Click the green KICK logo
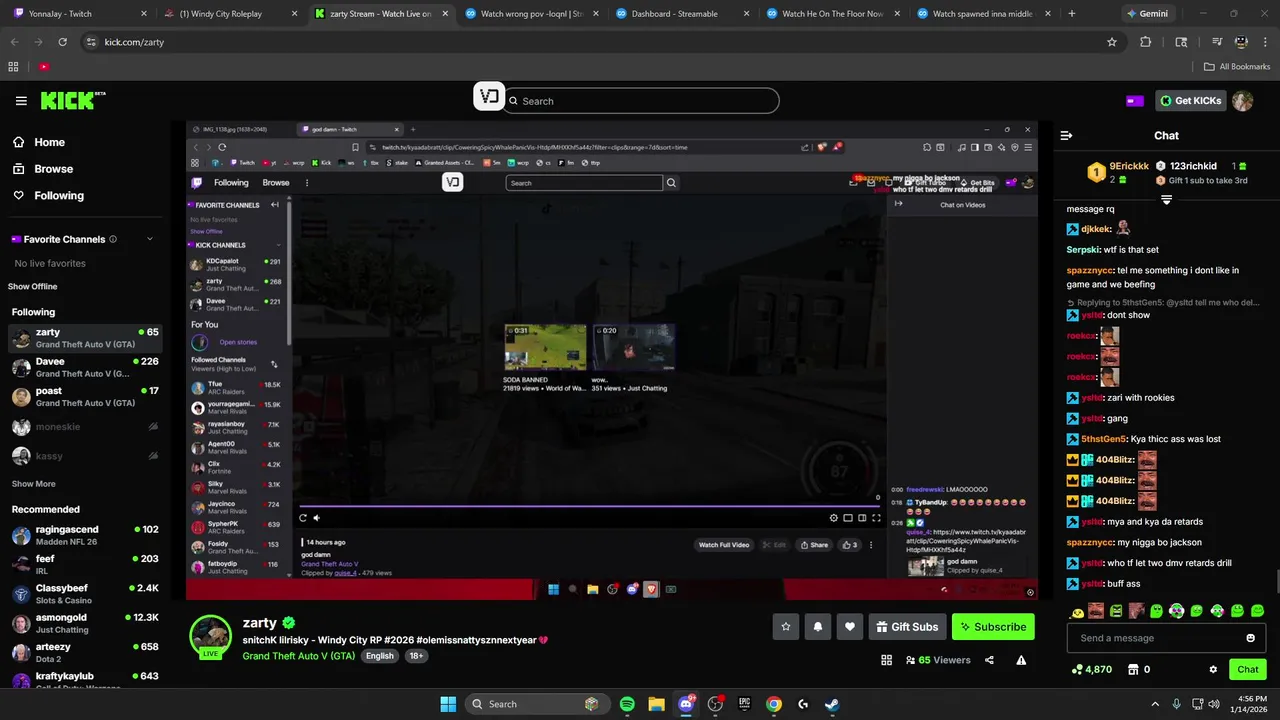Image resolution: width=1280 pixels, height=720 pixels. (72, 100)
